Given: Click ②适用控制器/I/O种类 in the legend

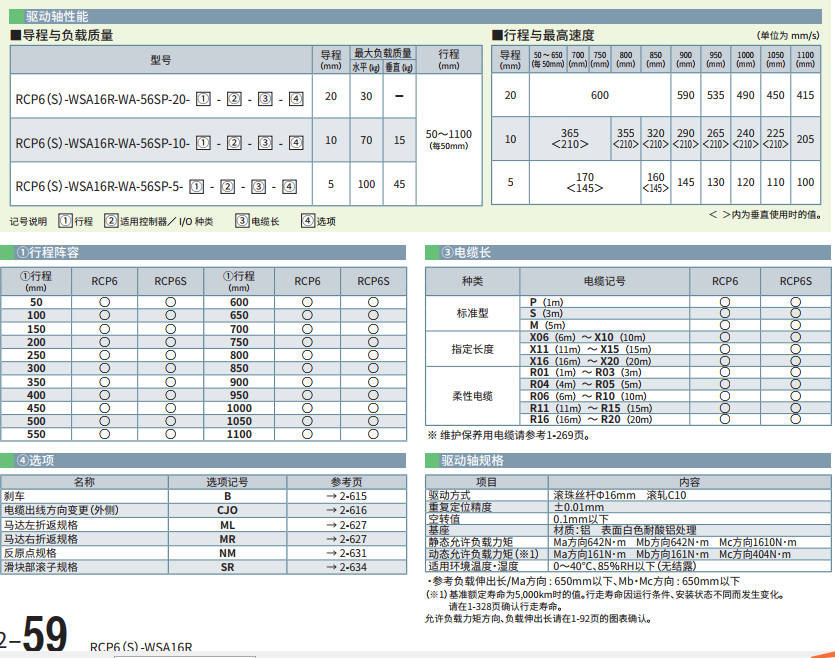Looking at the screenshot, I should tap(159, 221).
